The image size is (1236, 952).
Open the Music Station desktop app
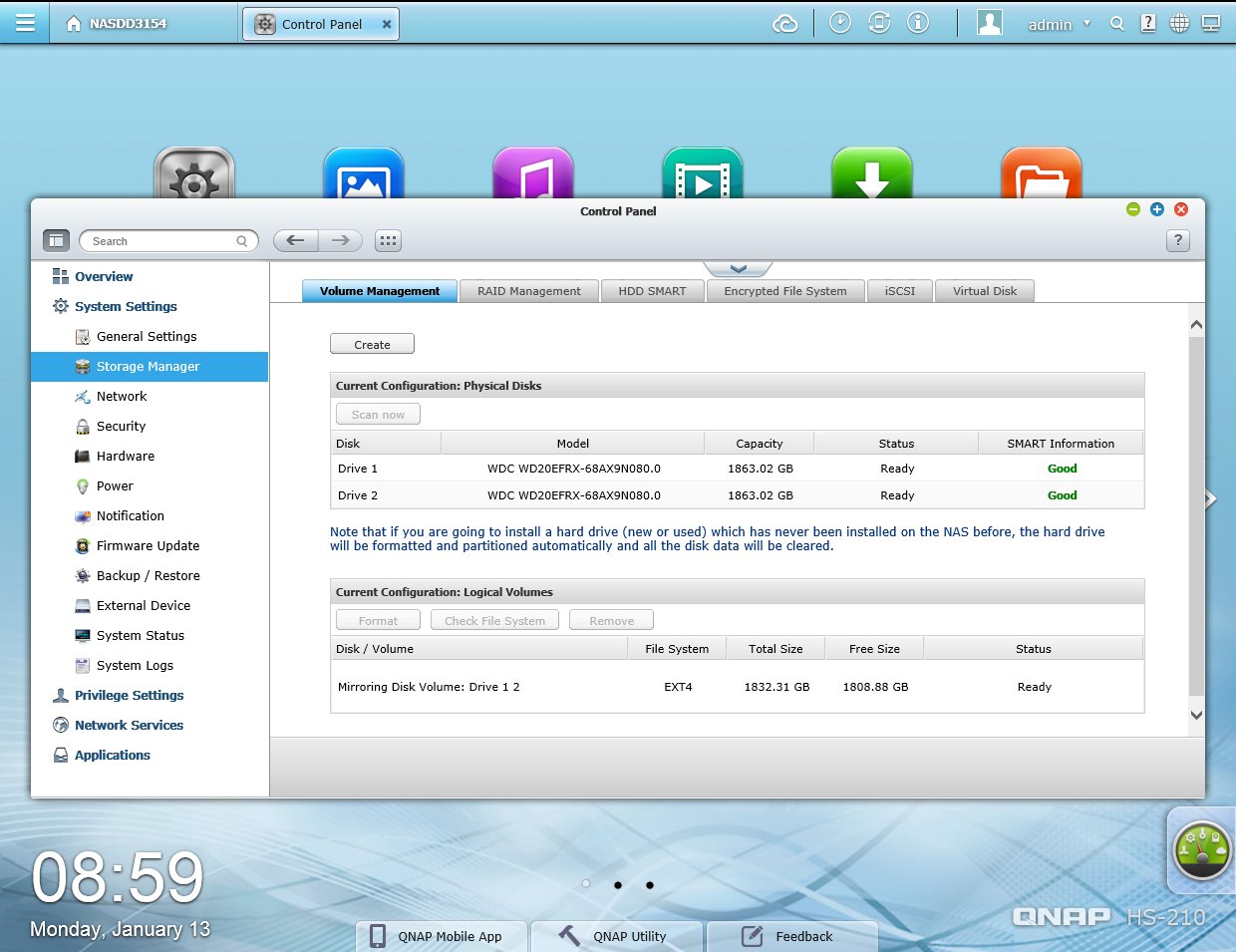tap(533, 172)
